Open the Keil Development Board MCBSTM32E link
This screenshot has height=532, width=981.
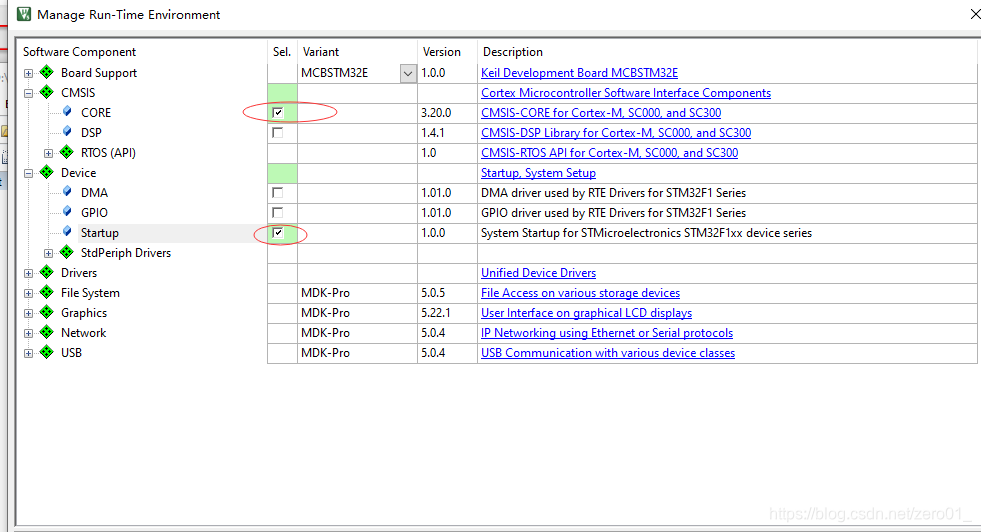coord(579,73)
